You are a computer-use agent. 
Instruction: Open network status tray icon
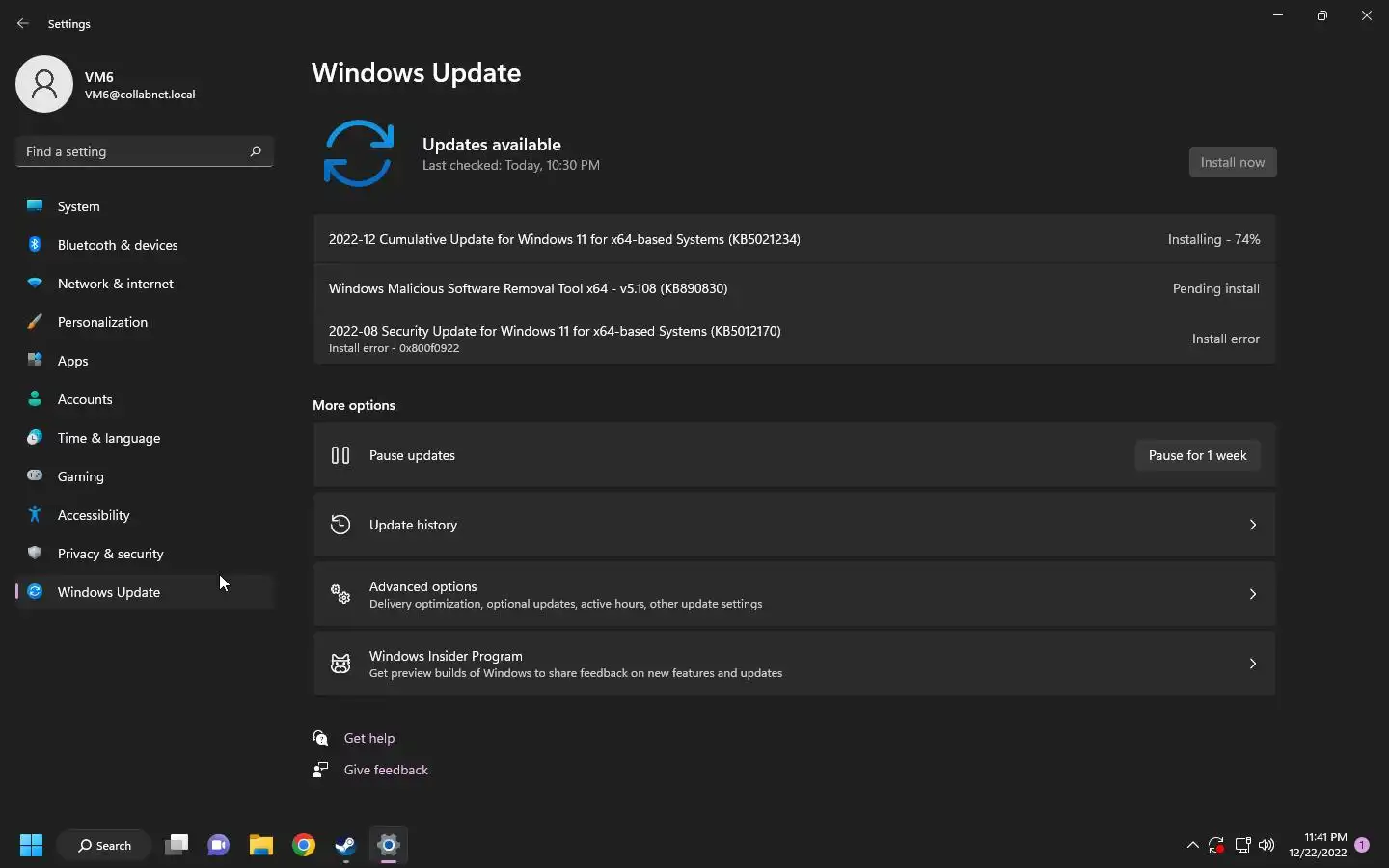(x=1242, y=846)
